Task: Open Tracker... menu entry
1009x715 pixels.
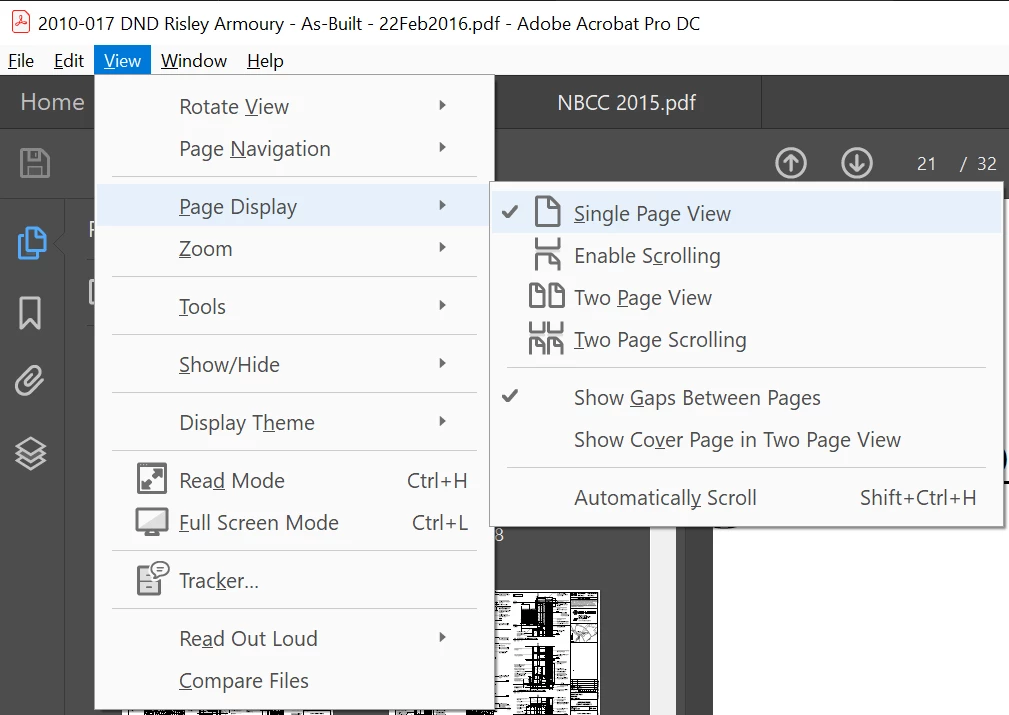Action: pos(295,580)
